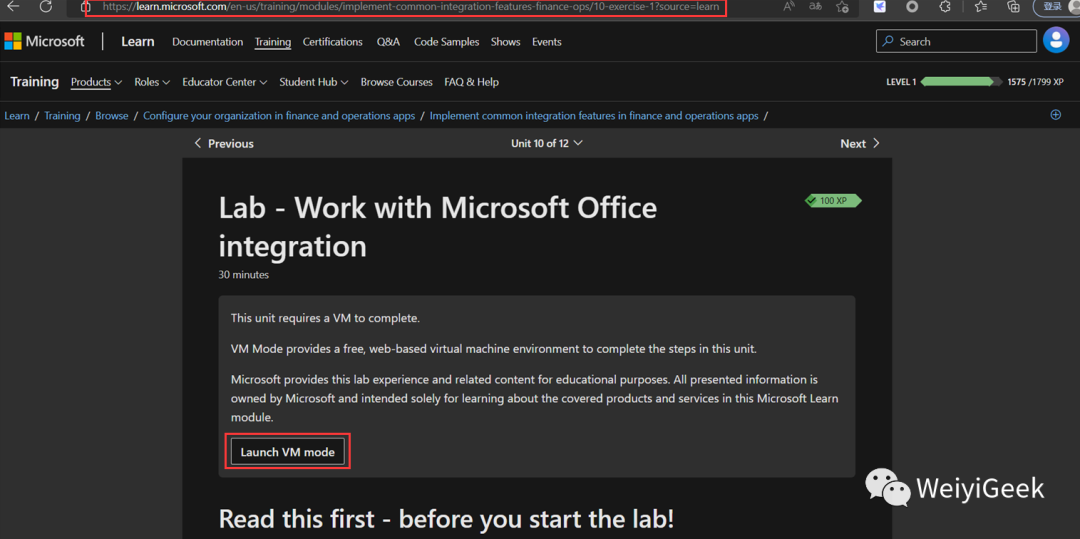Click the Learn breadcrumb link

click(17, 116)
